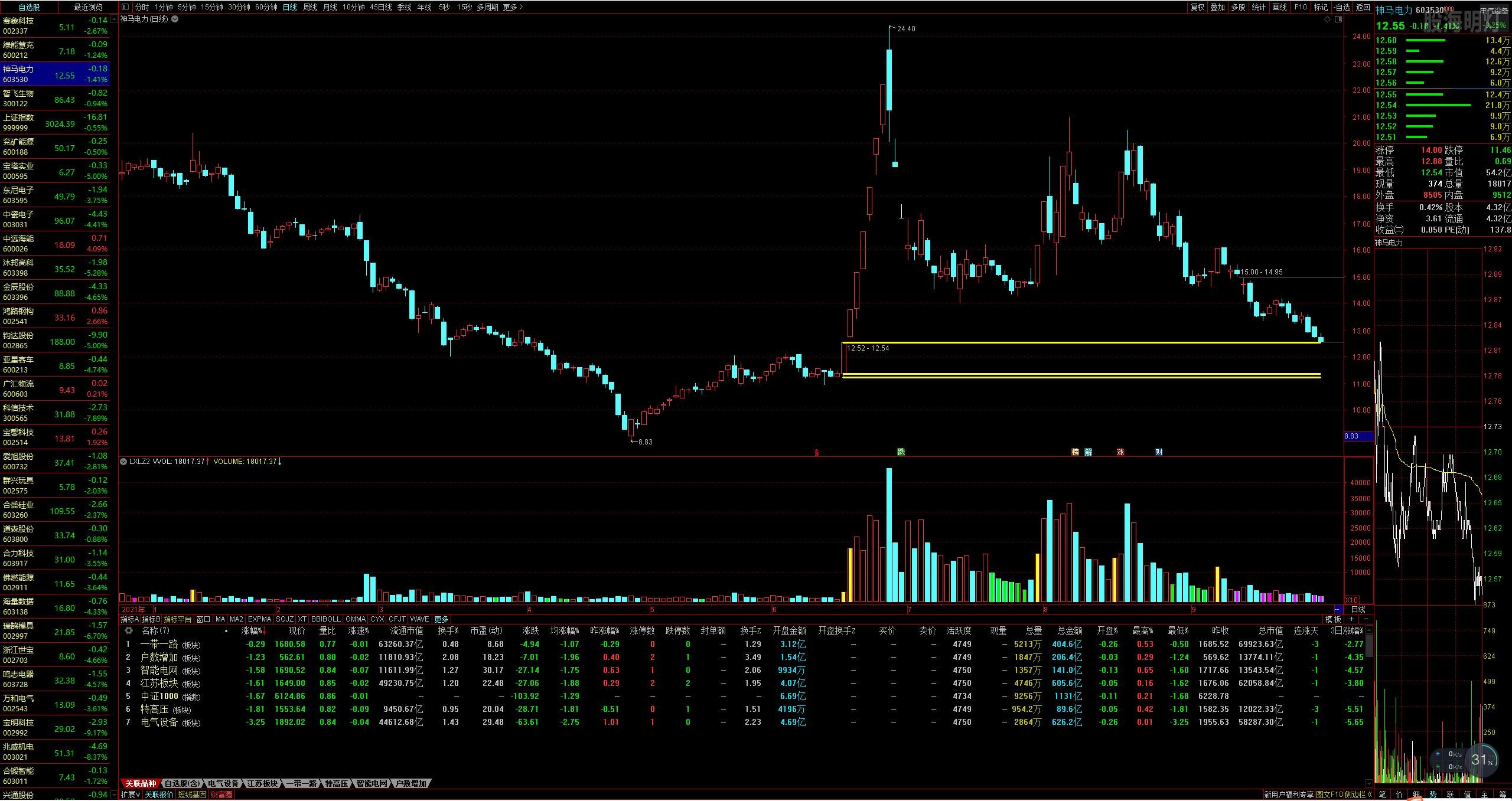Switch to the 最近浏览 tab

pos(88,7)
